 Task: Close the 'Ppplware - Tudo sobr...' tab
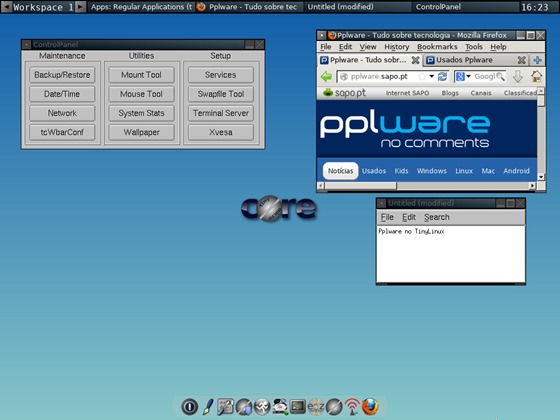[415, 60]
